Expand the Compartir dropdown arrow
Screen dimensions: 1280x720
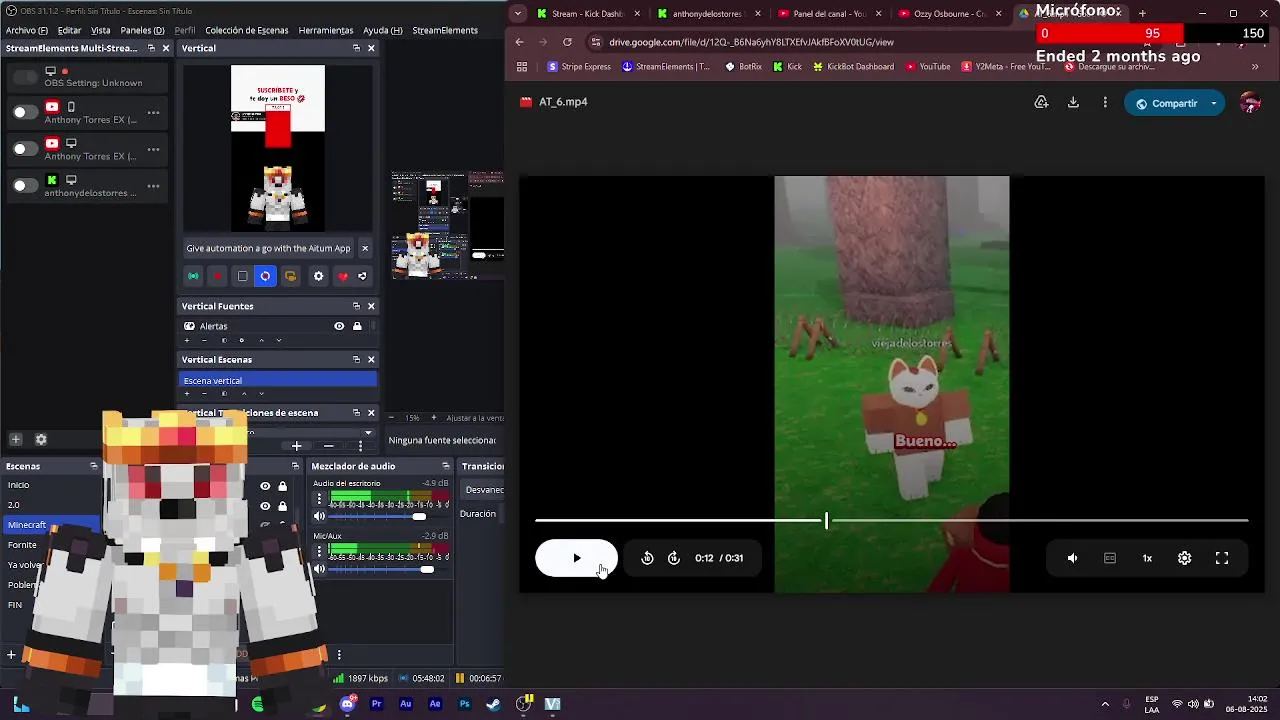(1214, 103)
